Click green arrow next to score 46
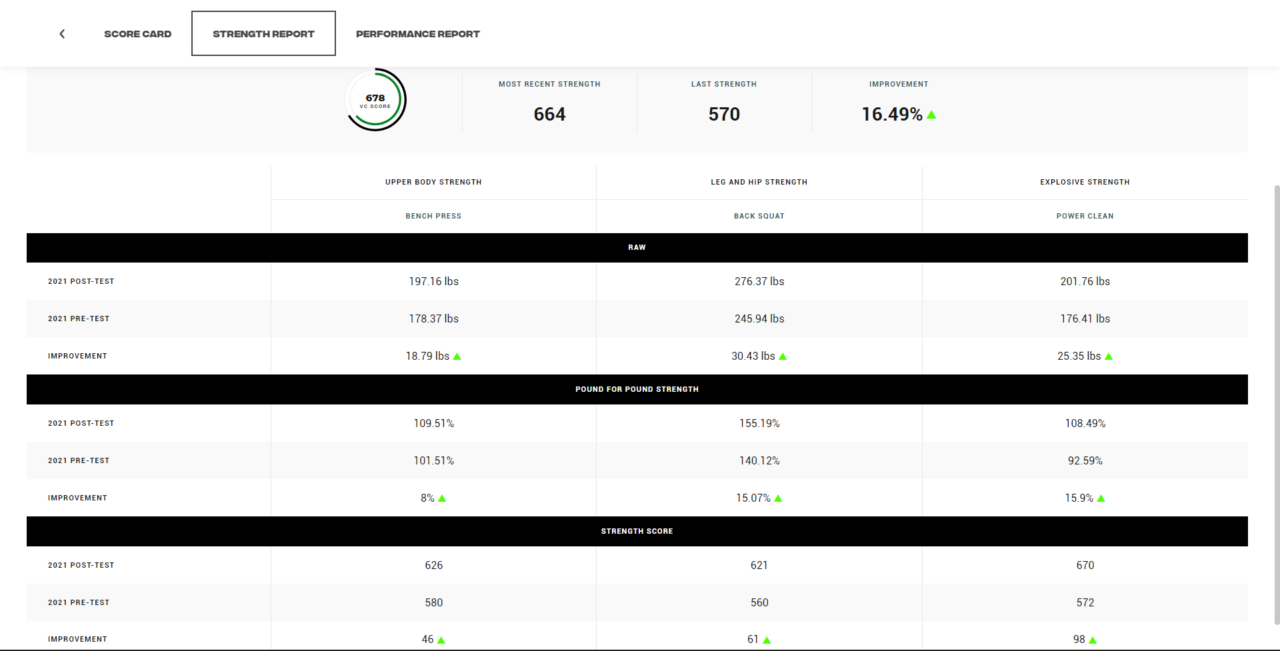Viewport: 1280px width, 651px height. 441,640
